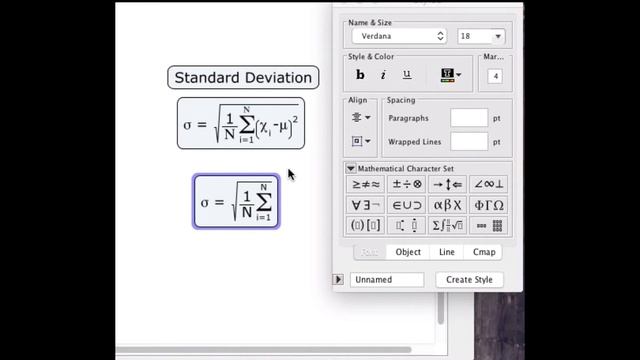Open the relational operators ≥≠≈ palette
The height and width of the screenshot is (360, 640).
(365, 184)
